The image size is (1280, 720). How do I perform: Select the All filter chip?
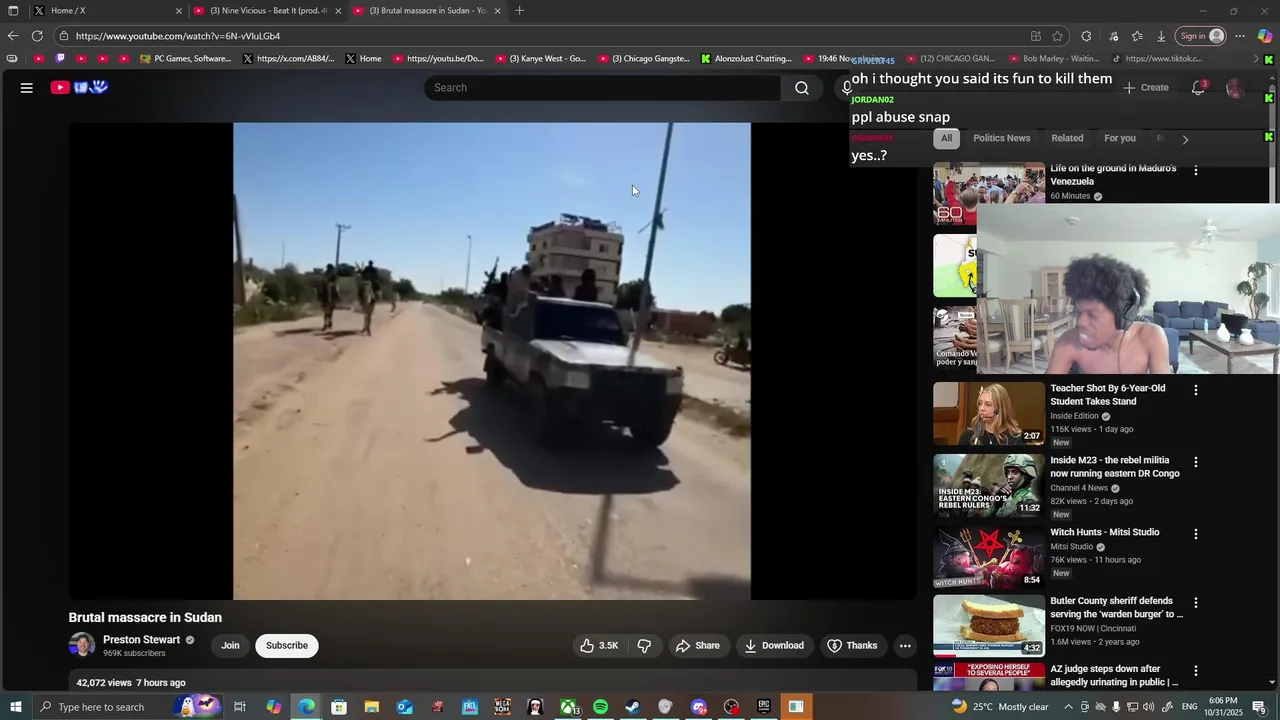tap(946, 138)
